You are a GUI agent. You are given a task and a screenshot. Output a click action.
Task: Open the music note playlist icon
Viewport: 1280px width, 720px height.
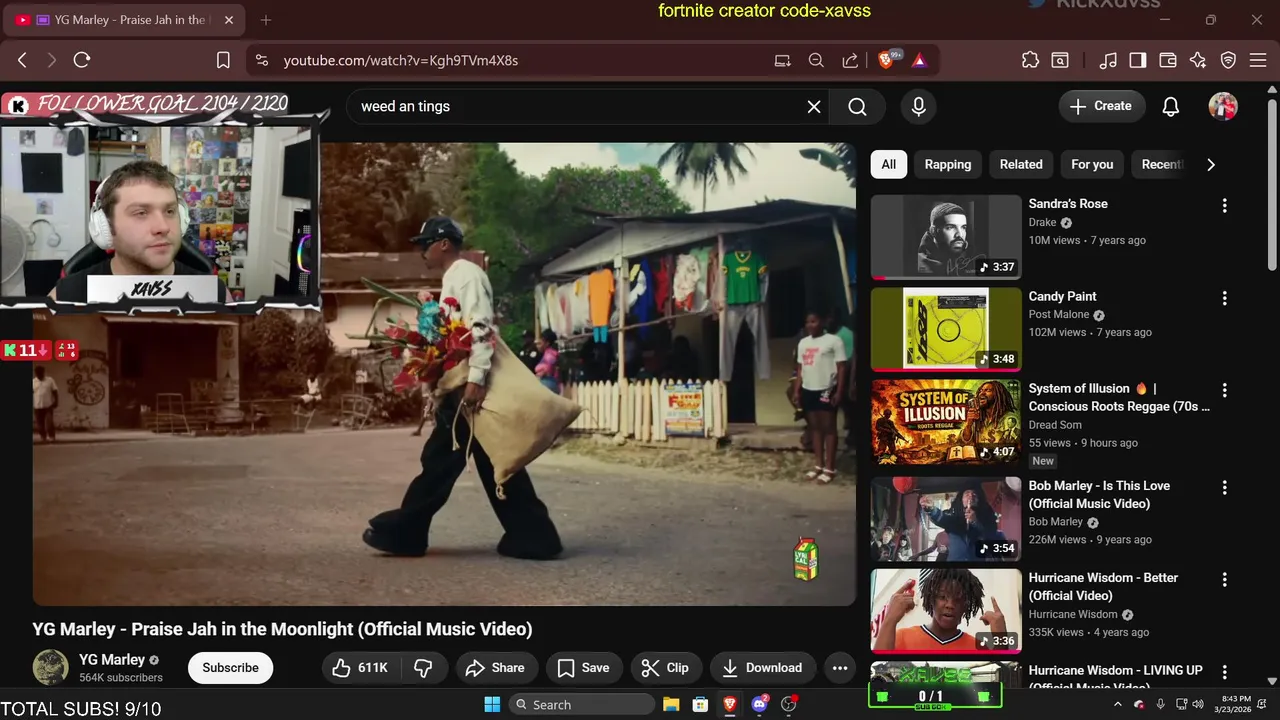(1108, 60)
